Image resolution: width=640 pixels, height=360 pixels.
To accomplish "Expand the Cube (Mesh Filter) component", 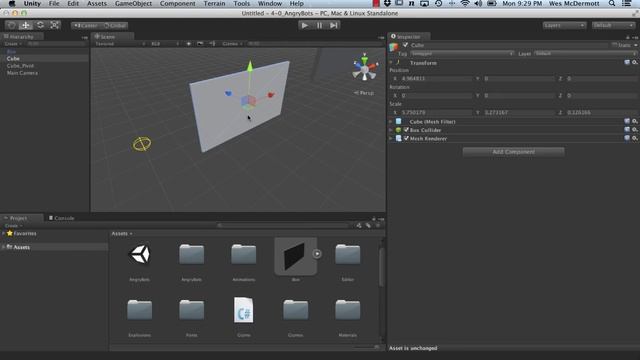I will coord(391,122).
